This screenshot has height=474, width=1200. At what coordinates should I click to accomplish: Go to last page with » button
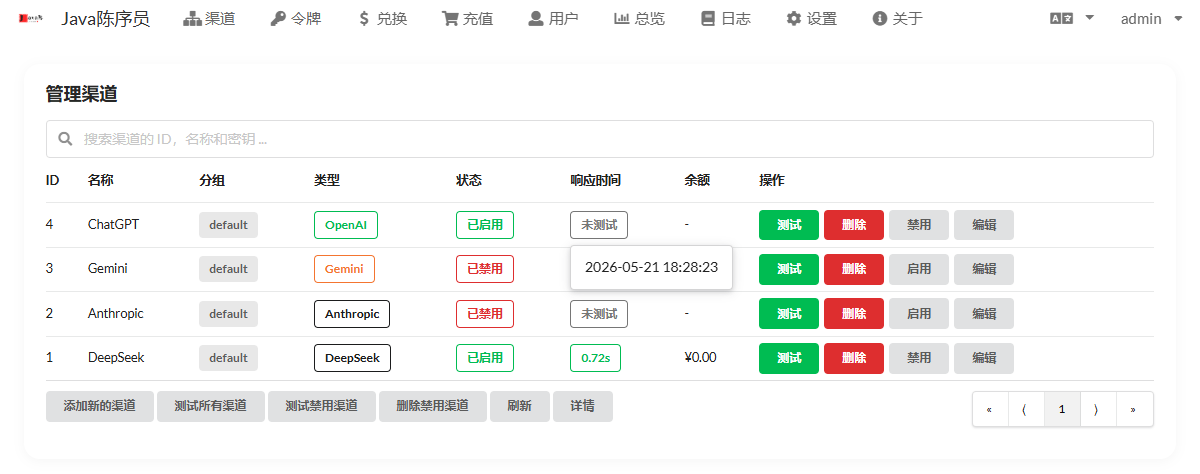(1134, 409)
